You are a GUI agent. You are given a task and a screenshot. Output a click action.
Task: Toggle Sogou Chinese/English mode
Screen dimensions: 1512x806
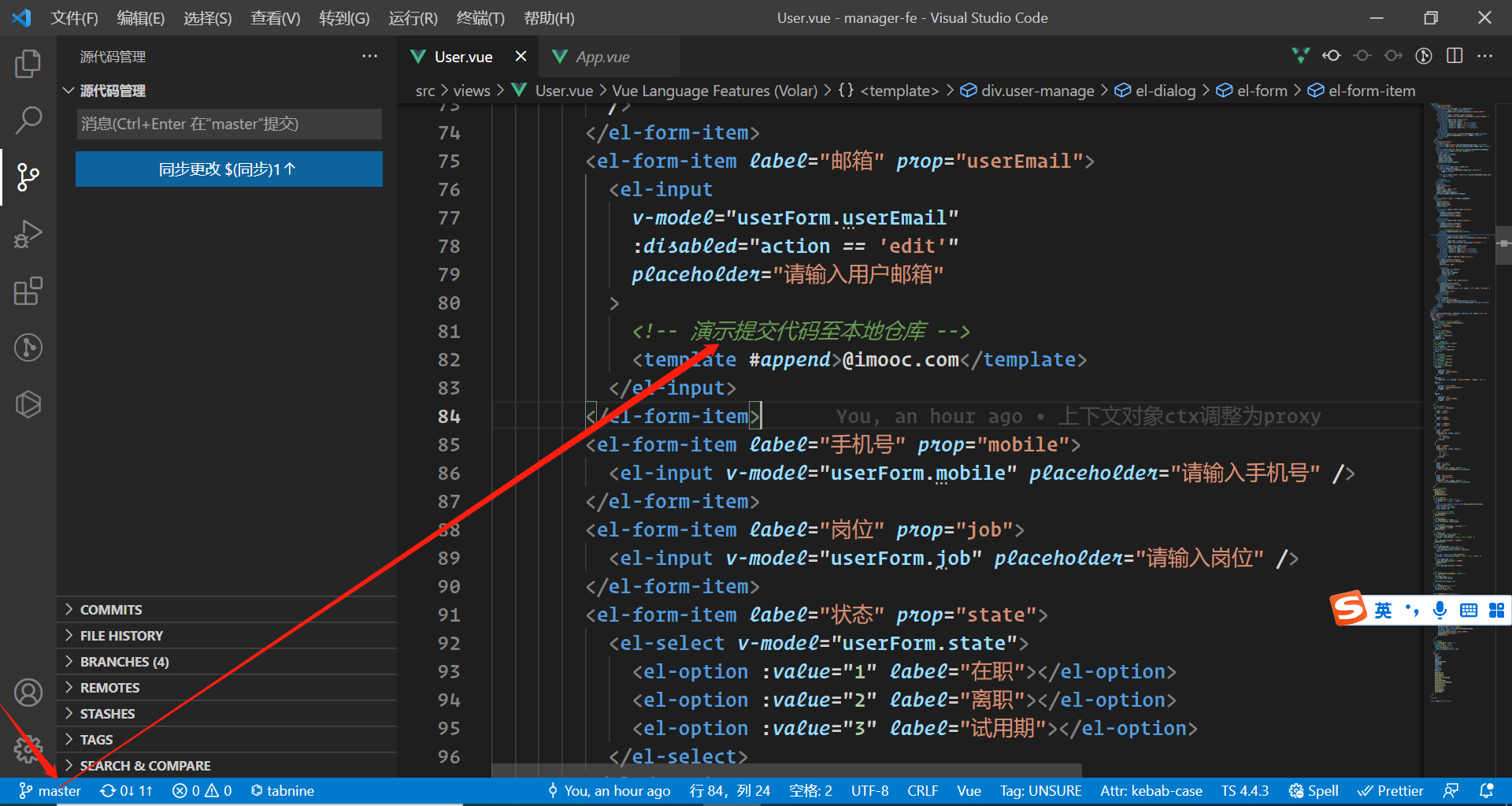pyautogui.click(x=1383, y=611)
